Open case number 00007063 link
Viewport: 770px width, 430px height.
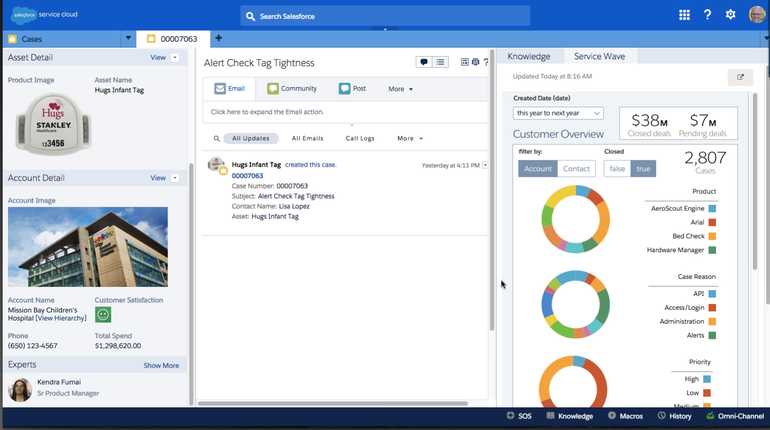(247, 175)
